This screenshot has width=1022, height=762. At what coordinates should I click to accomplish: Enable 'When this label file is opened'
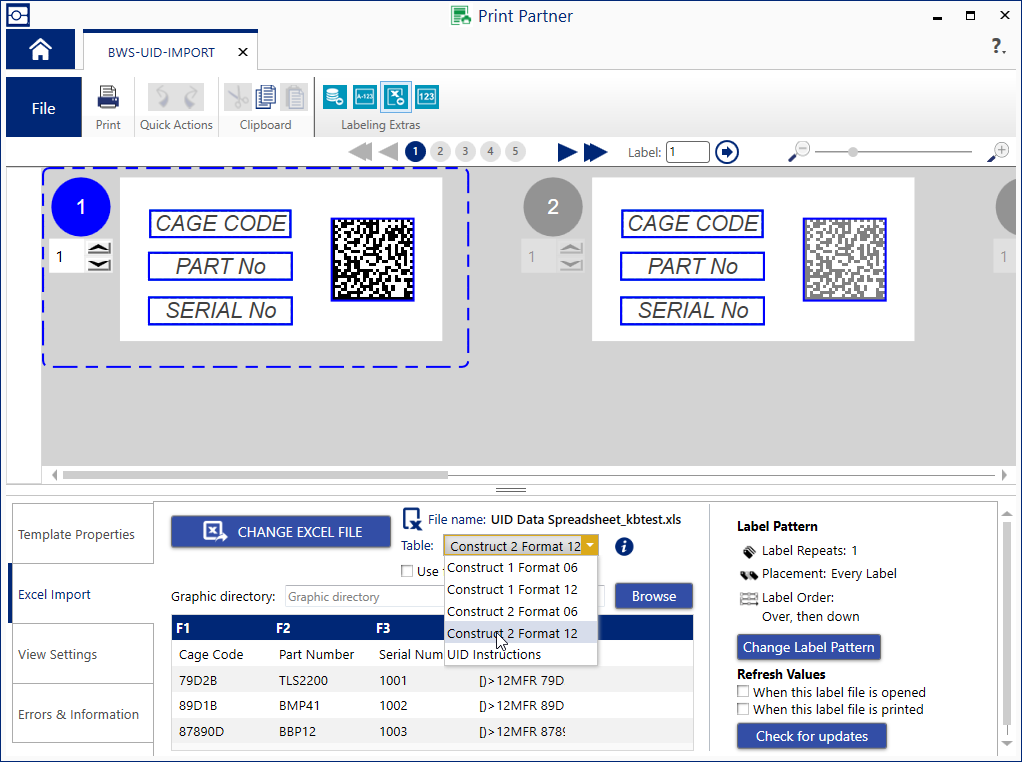pyautogui.click(x=743, y=692)
